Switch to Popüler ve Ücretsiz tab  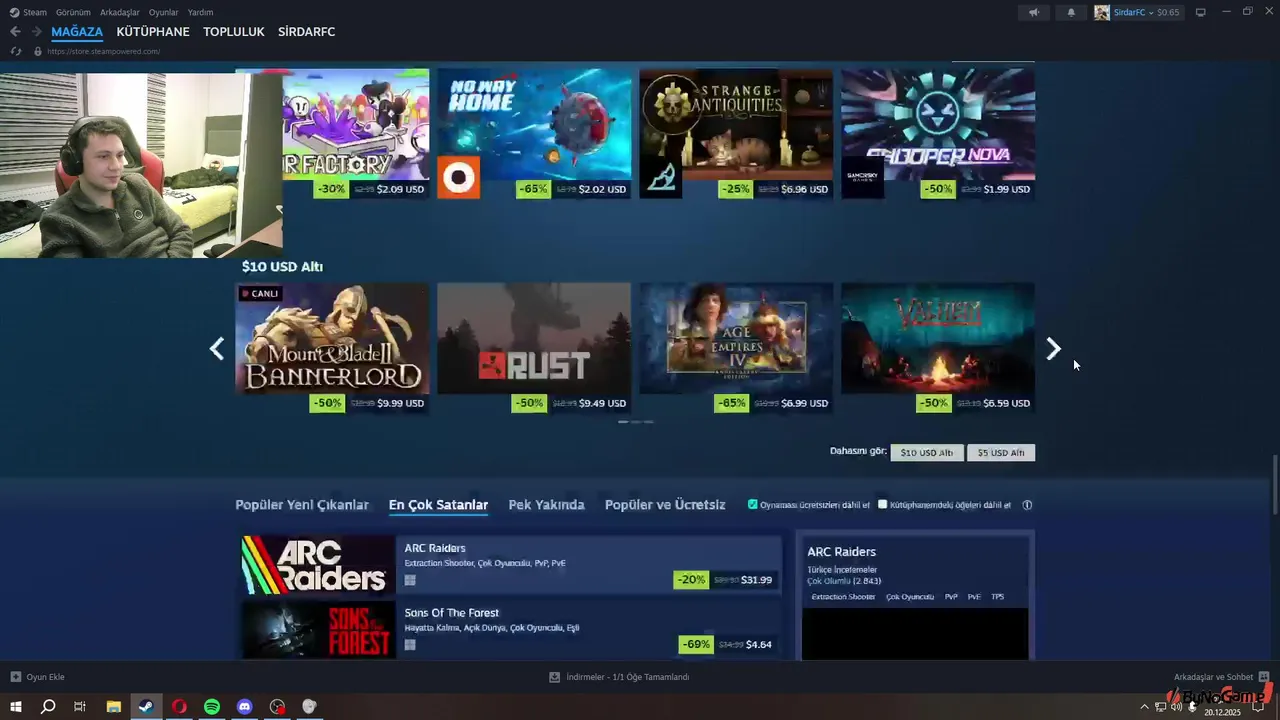pyautogui.click(x=665, y=505)
